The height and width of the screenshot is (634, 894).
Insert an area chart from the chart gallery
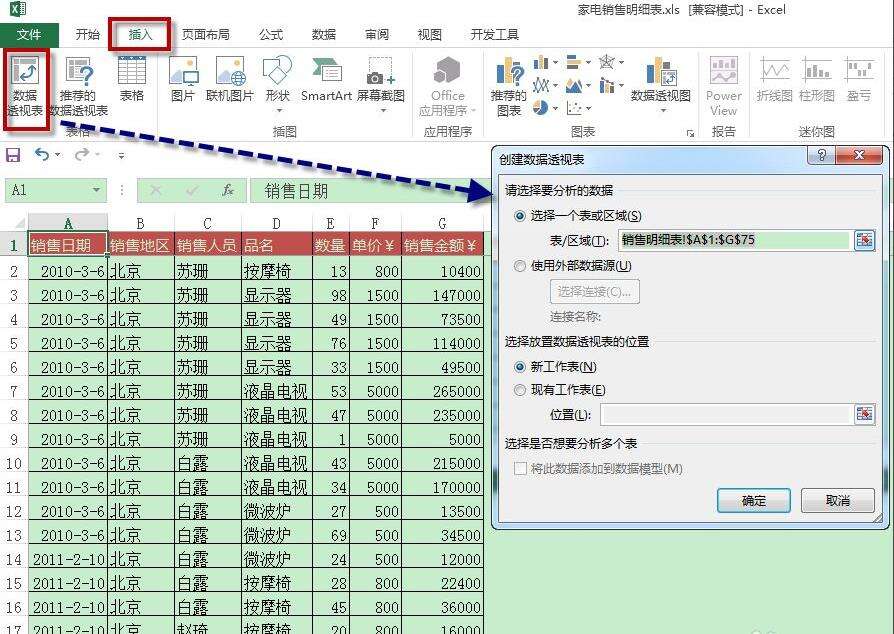[578, 86]
